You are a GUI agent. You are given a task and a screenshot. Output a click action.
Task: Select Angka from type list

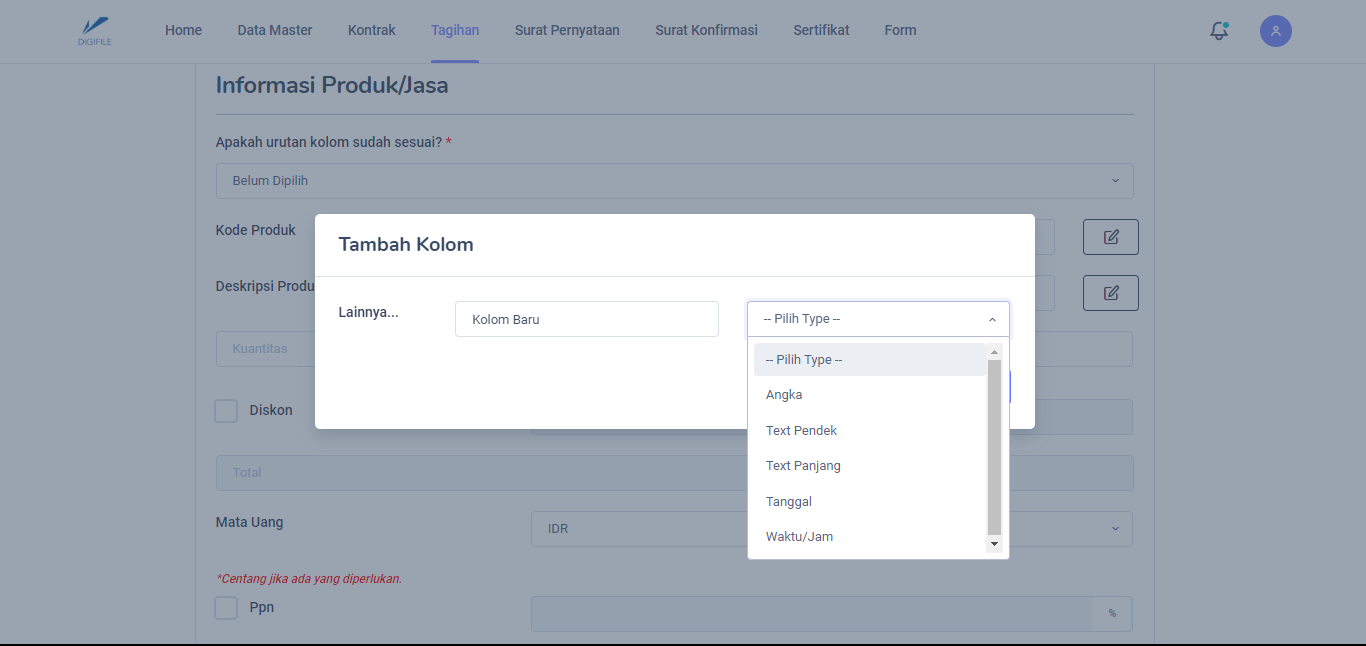tap(784, 395)
